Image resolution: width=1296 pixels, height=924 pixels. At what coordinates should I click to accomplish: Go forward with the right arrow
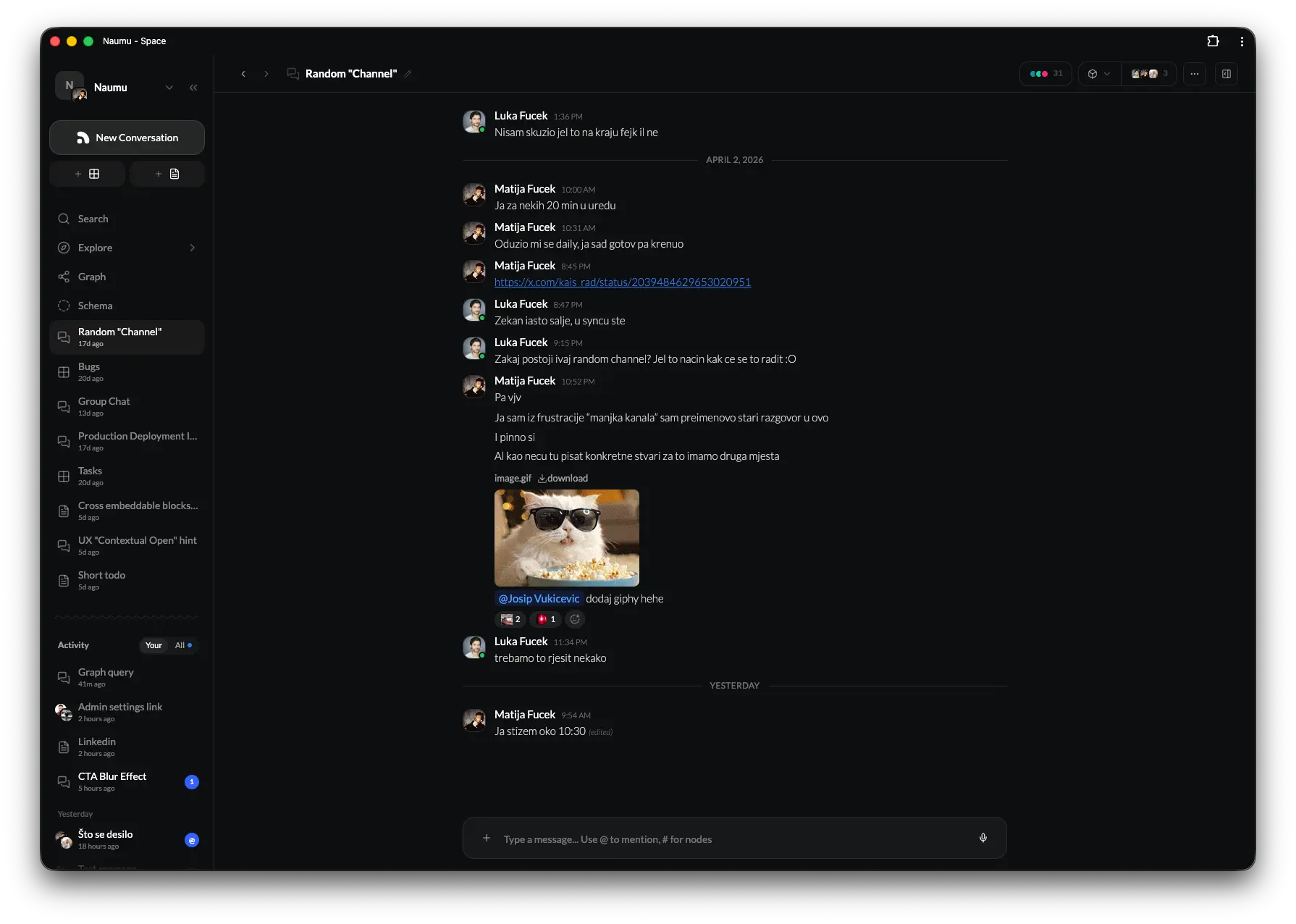(x=266, y=74)
